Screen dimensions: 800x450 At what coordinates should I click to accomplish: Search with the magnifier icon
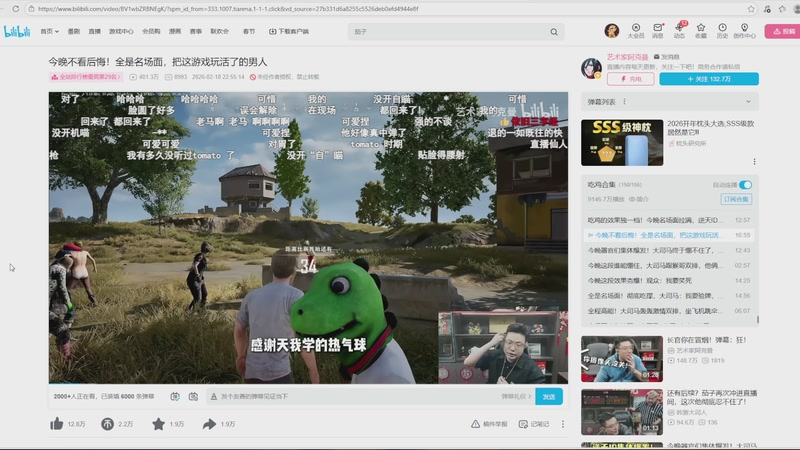(x=554, y=32)
